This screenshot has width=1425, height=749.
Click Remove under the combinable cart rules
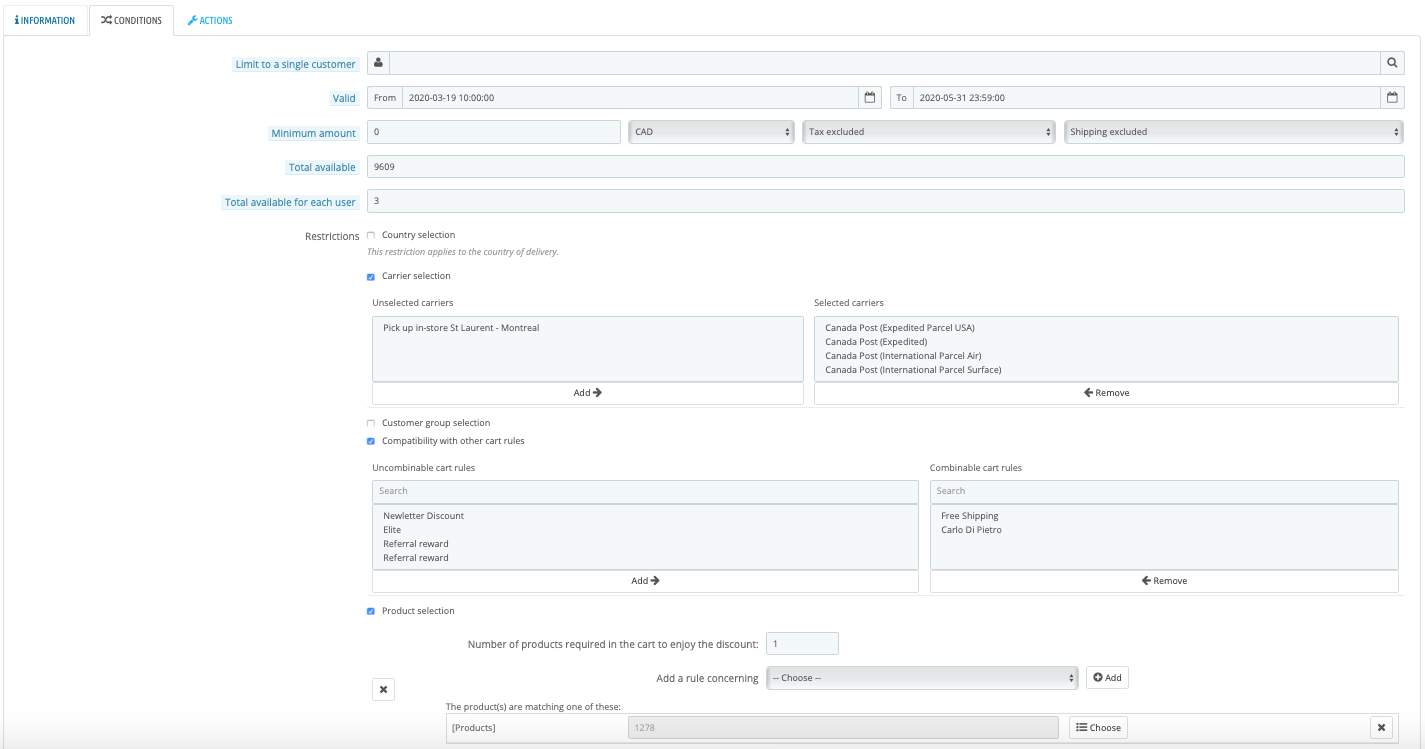(x=1164, y=581)
